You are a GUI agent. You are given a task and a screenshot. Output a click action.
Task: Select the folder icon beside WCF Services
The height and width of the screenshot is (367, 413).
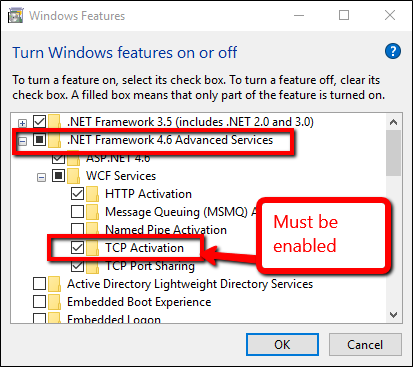(73, 176)
